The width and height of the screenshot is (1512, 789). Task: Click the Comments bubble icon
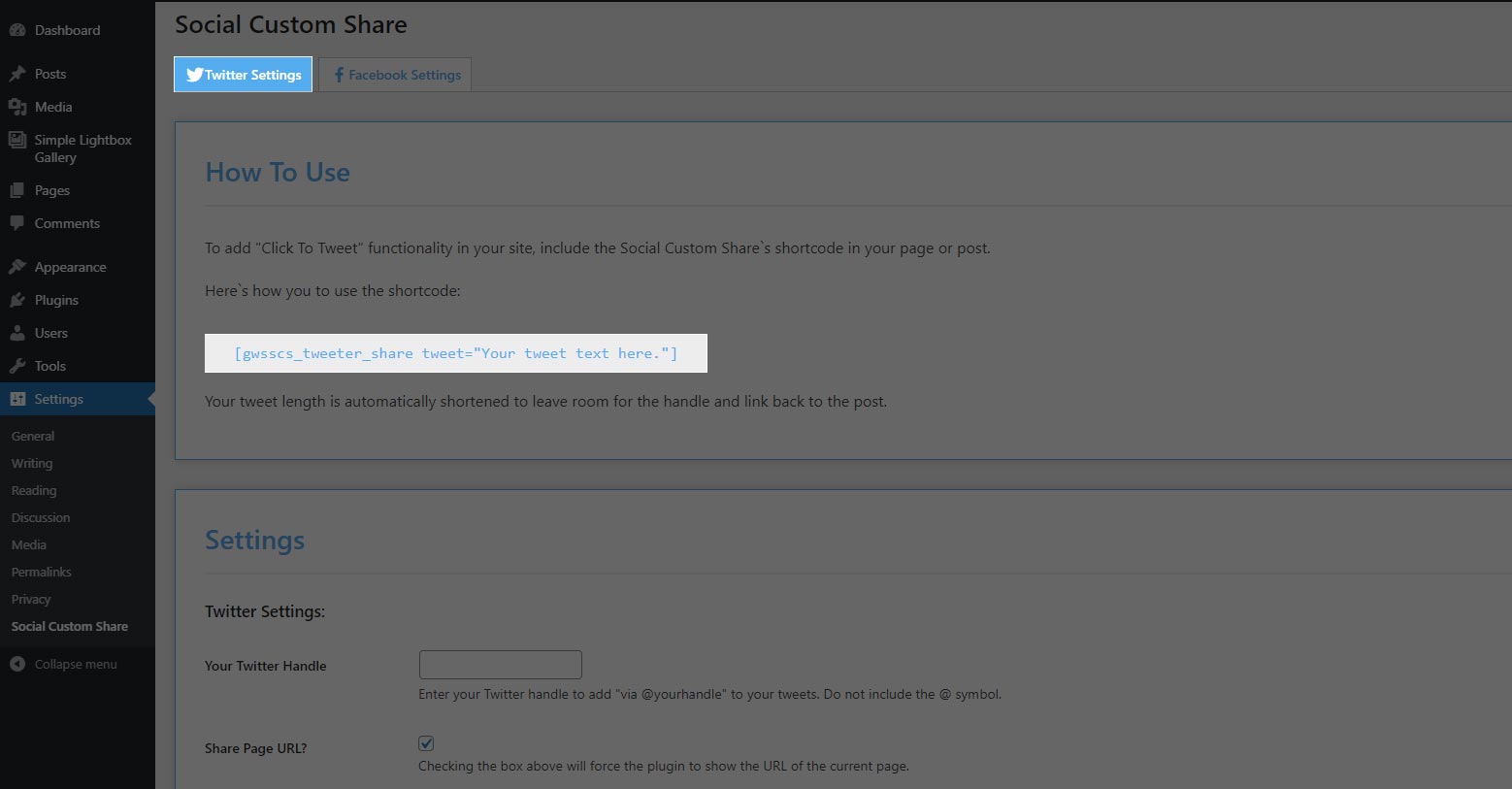pyautogui.click(x=17, y=223)
